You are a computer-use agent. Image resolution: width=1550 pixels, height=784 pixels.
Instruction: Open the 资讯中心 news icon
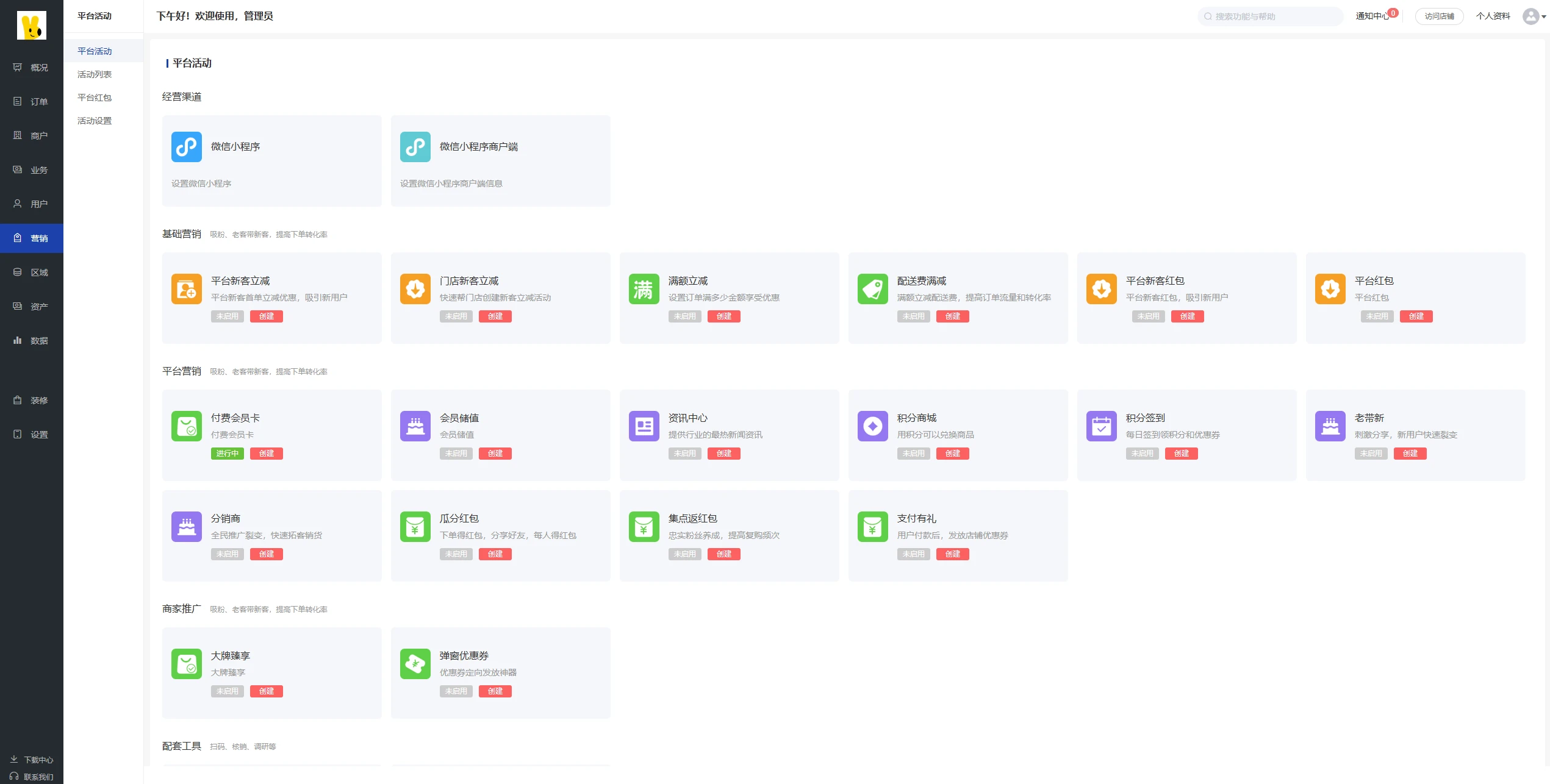(644, 426)
